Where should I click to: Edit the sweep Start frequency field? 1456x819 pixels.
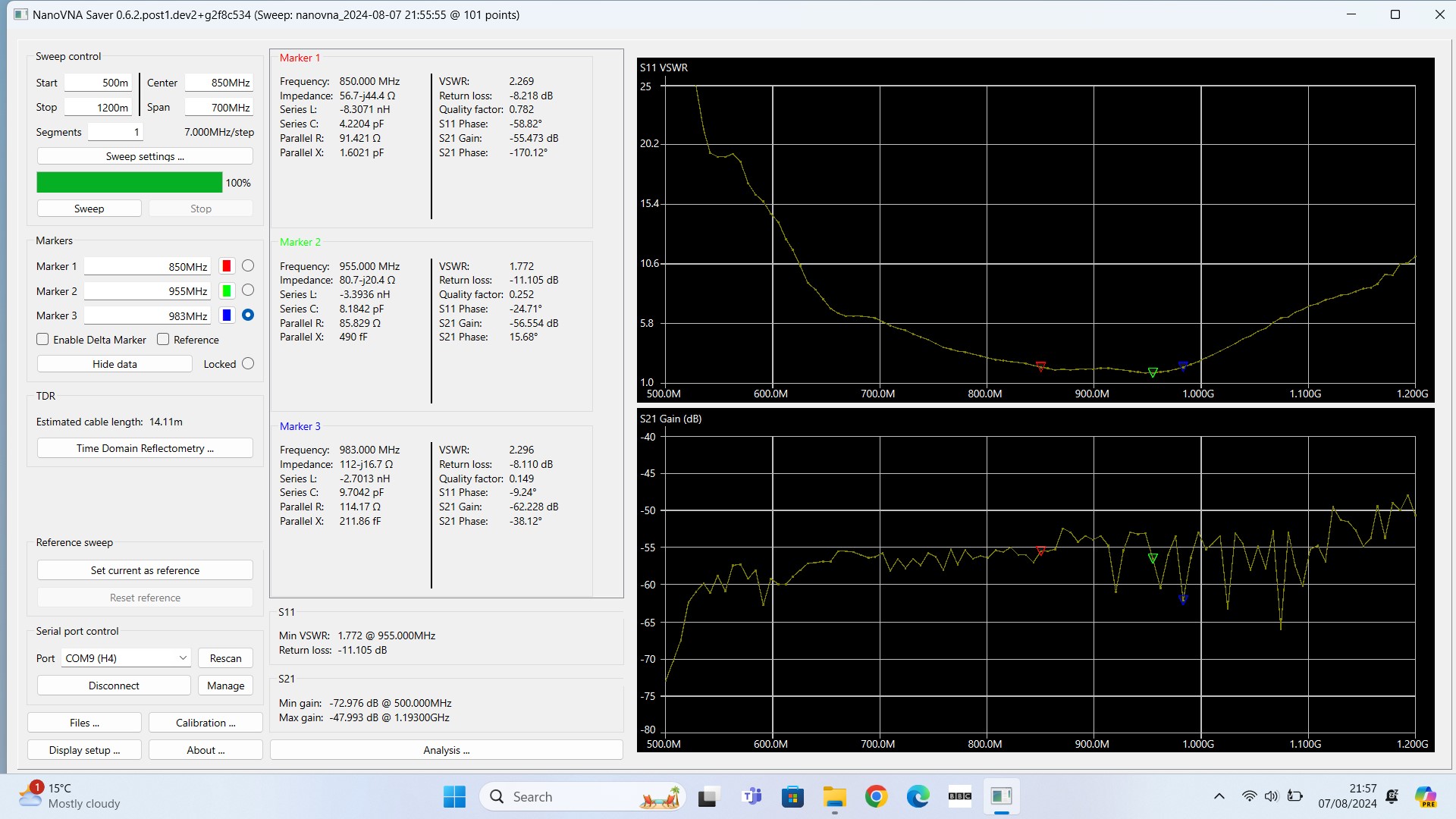click(99, 83)
